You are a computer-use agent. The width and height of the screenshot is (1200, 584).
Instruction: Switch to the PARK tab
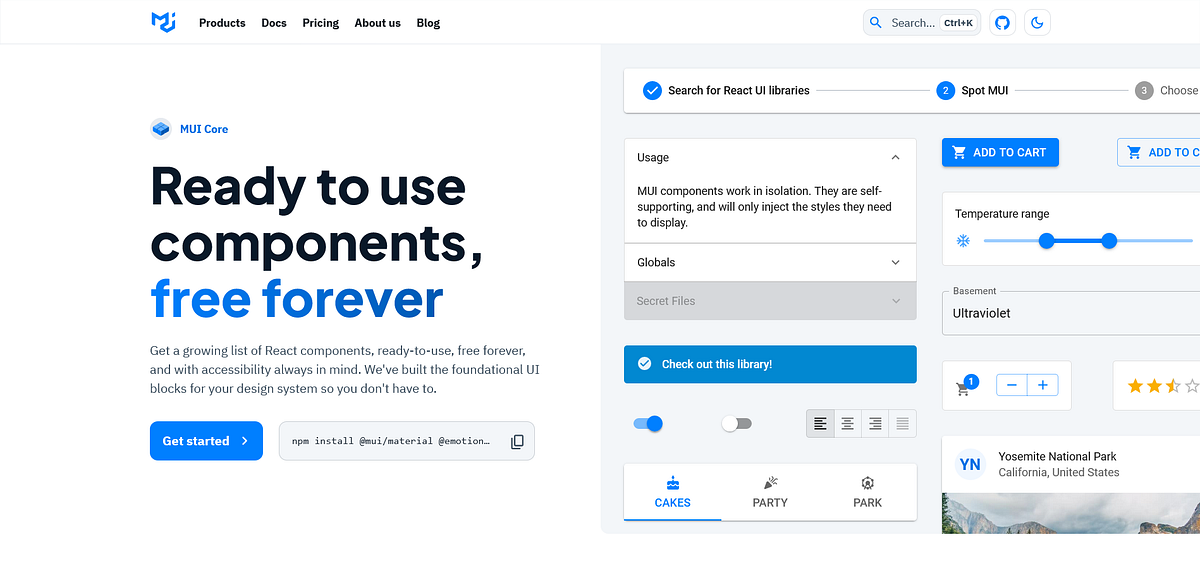pyautogui.click(x=867, y=492)
